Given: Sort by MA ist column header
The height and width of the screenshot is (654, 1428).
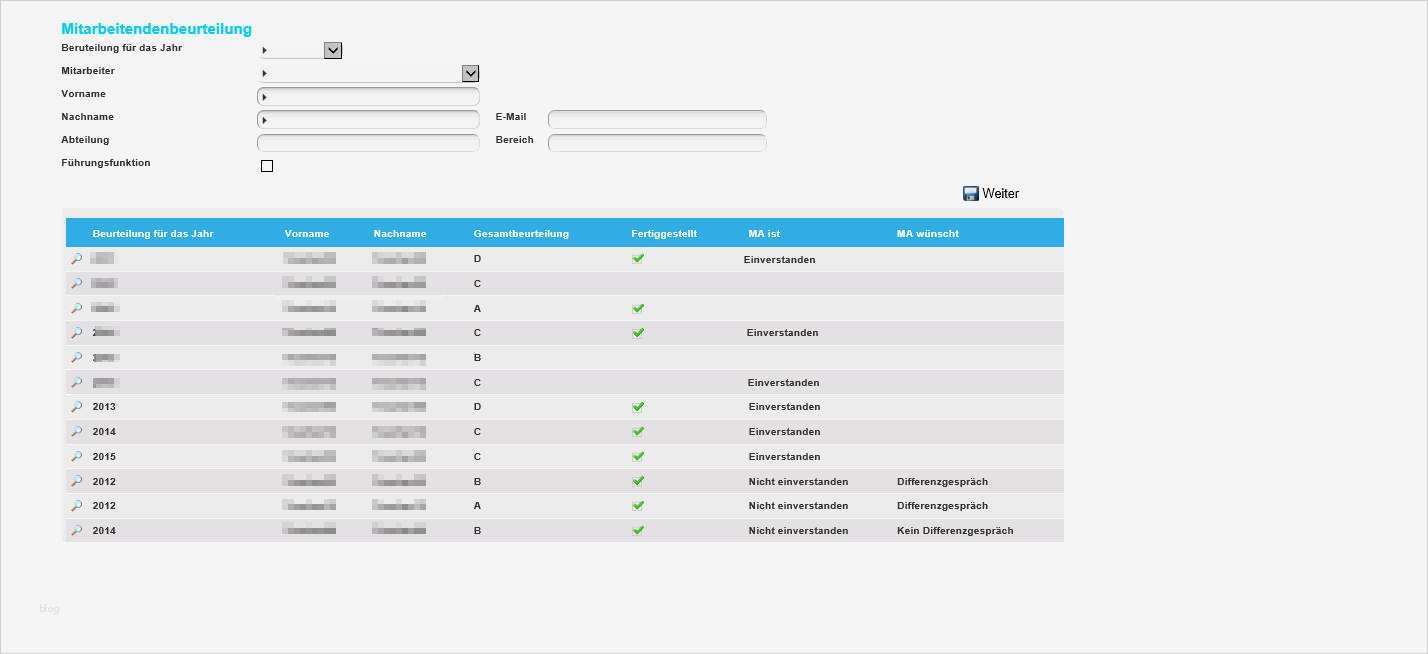Looking at the screenshot, I should (764, 234).
